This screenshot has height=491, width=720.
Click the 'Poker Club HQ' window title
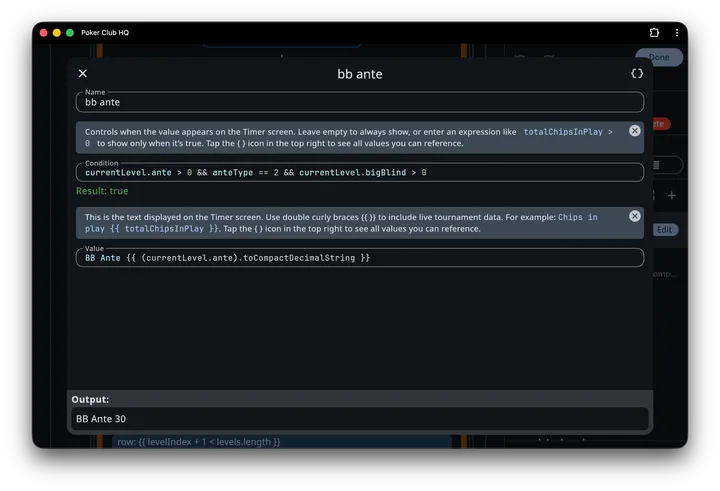click(x=105, y=33)
